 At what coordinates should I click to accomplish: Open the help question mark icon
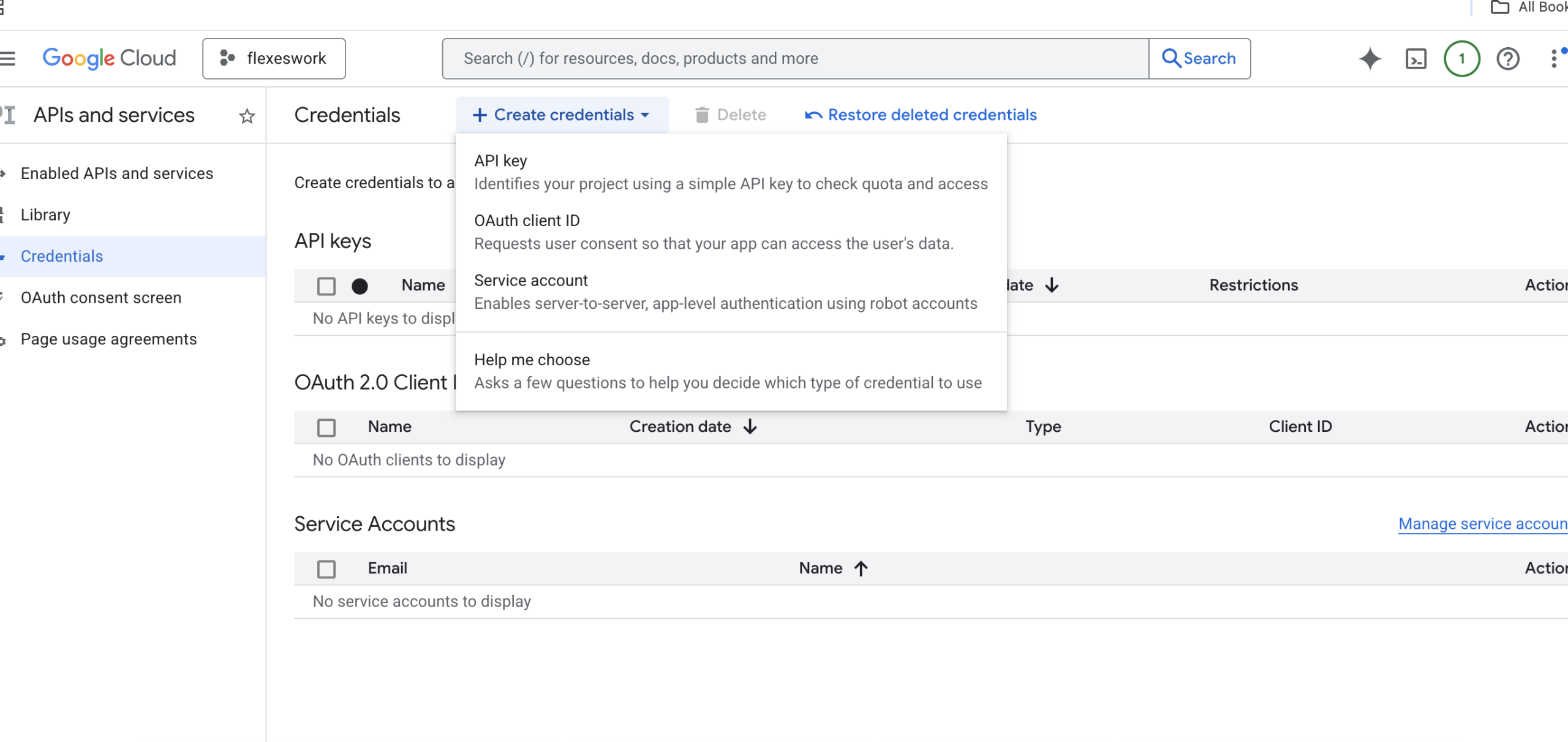tap(1507, 59)
